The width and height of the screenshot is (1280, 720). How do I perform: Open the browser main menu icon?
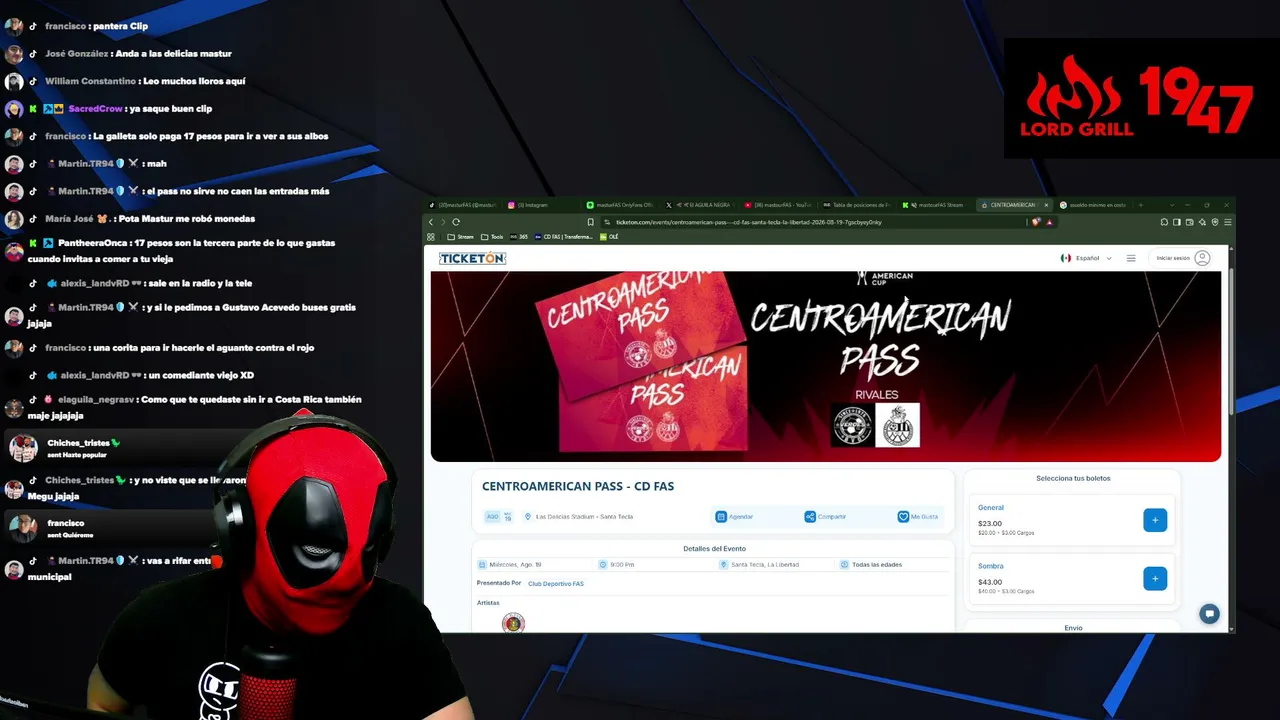click(1228, 222)
